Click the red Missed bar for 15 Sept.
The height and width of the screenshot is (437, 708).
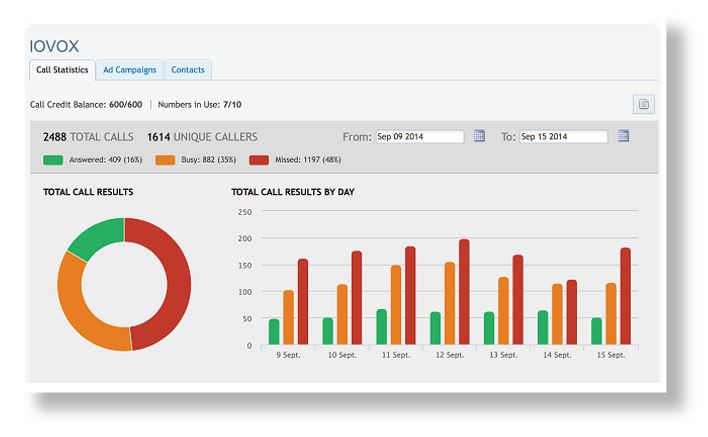click(625, 296)
